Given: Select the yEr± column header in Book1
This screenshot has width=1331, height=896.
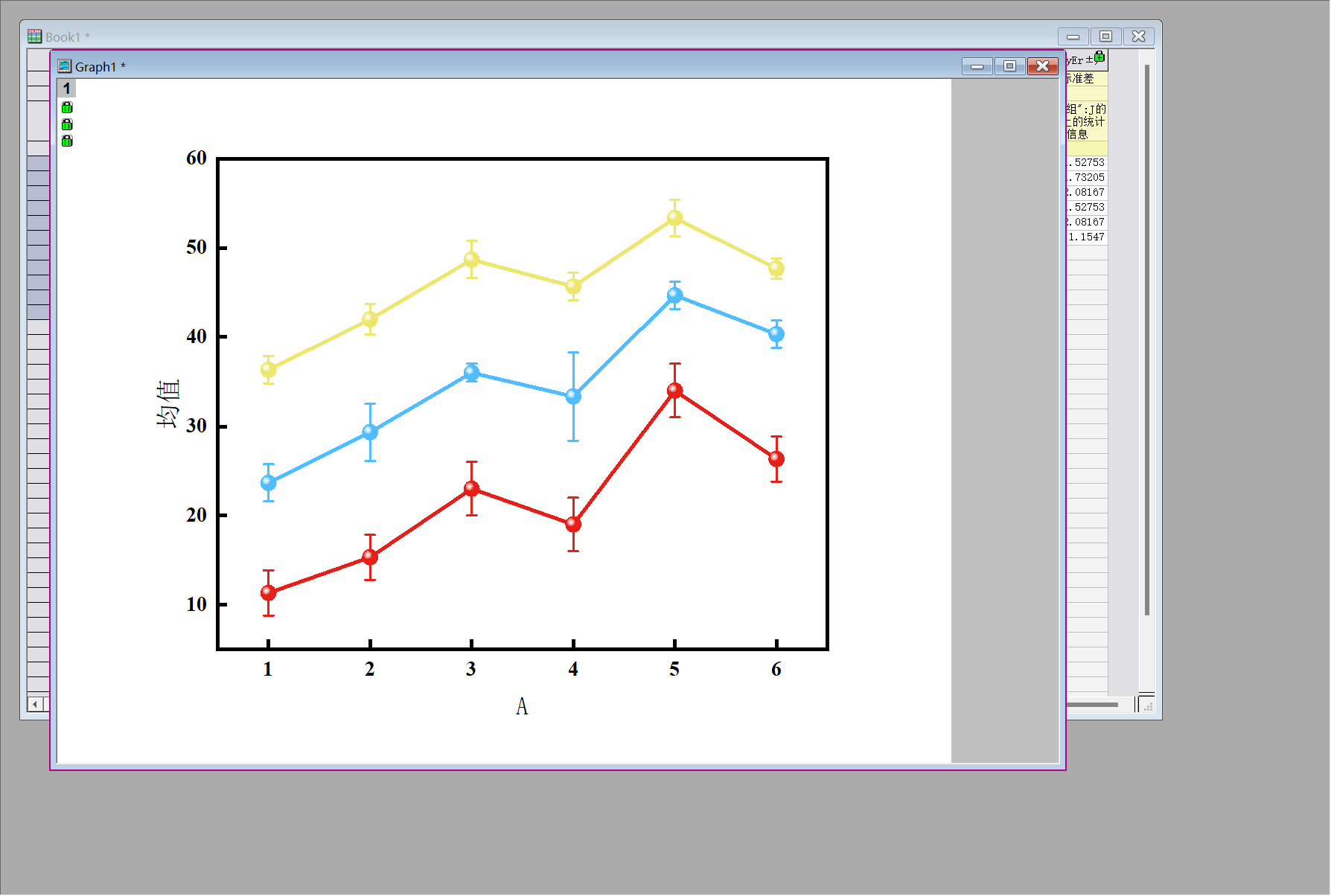Looking at the screenshot, I should (1086, 60).
